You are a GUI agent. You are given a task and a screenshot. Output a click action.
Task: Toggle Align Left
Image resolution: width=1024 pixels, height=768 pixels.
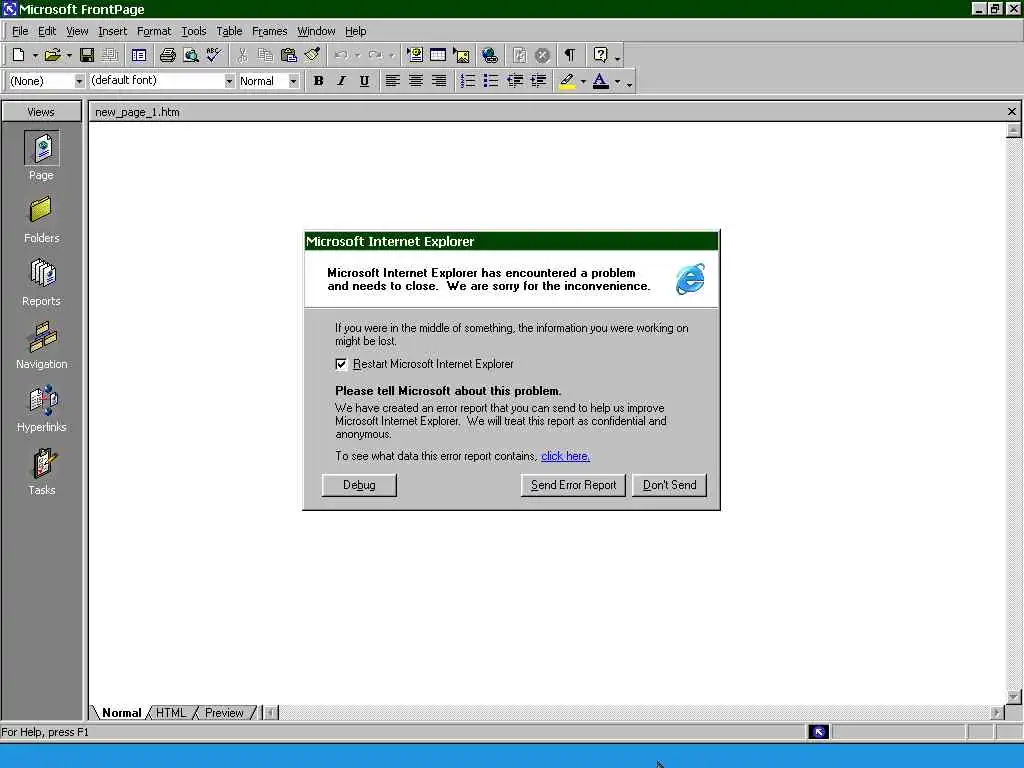392,81
